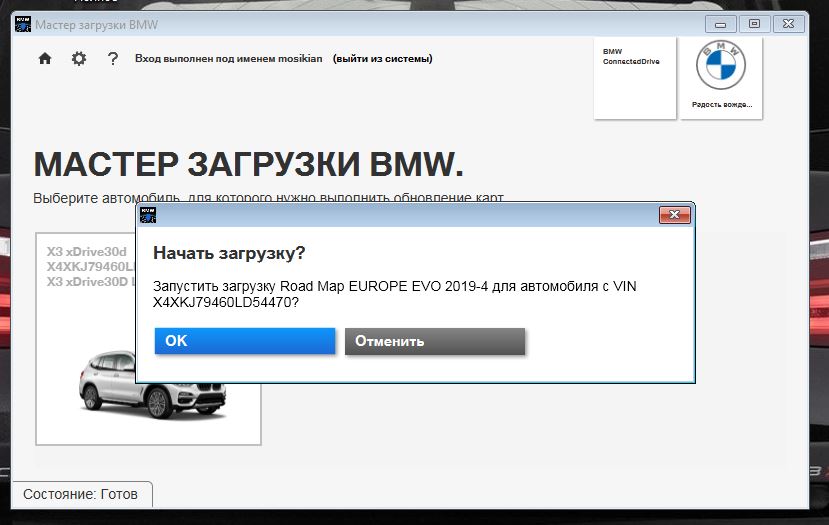Screen dimensions: 829x525
Task: Click the "X3 xDrive30d" vehicle label
Action: click(x=87, y=252)
